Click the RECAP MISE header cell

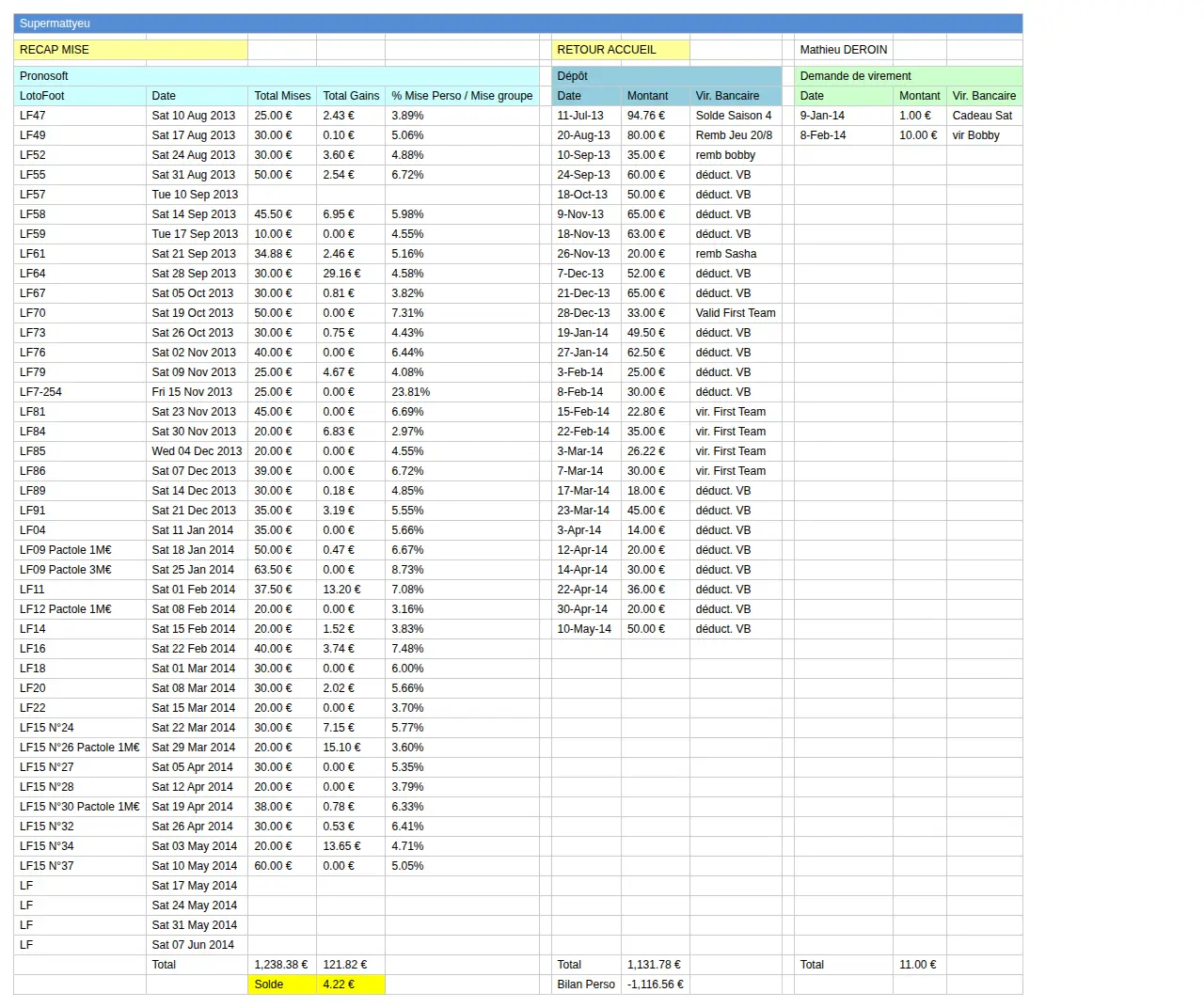131,50
